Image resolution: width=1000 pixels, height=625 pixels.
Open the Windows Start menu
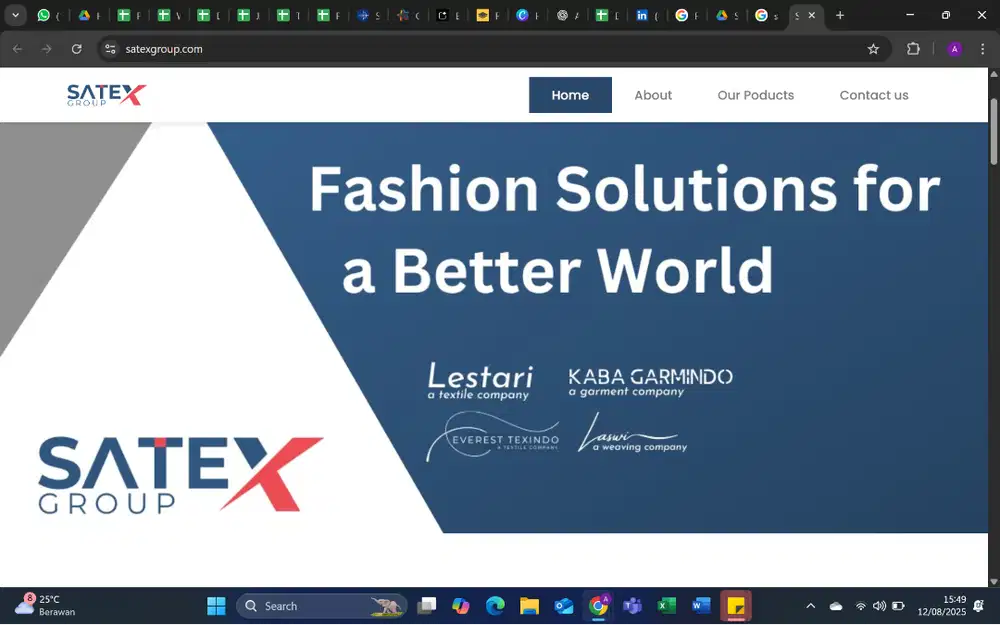point(216,606)
